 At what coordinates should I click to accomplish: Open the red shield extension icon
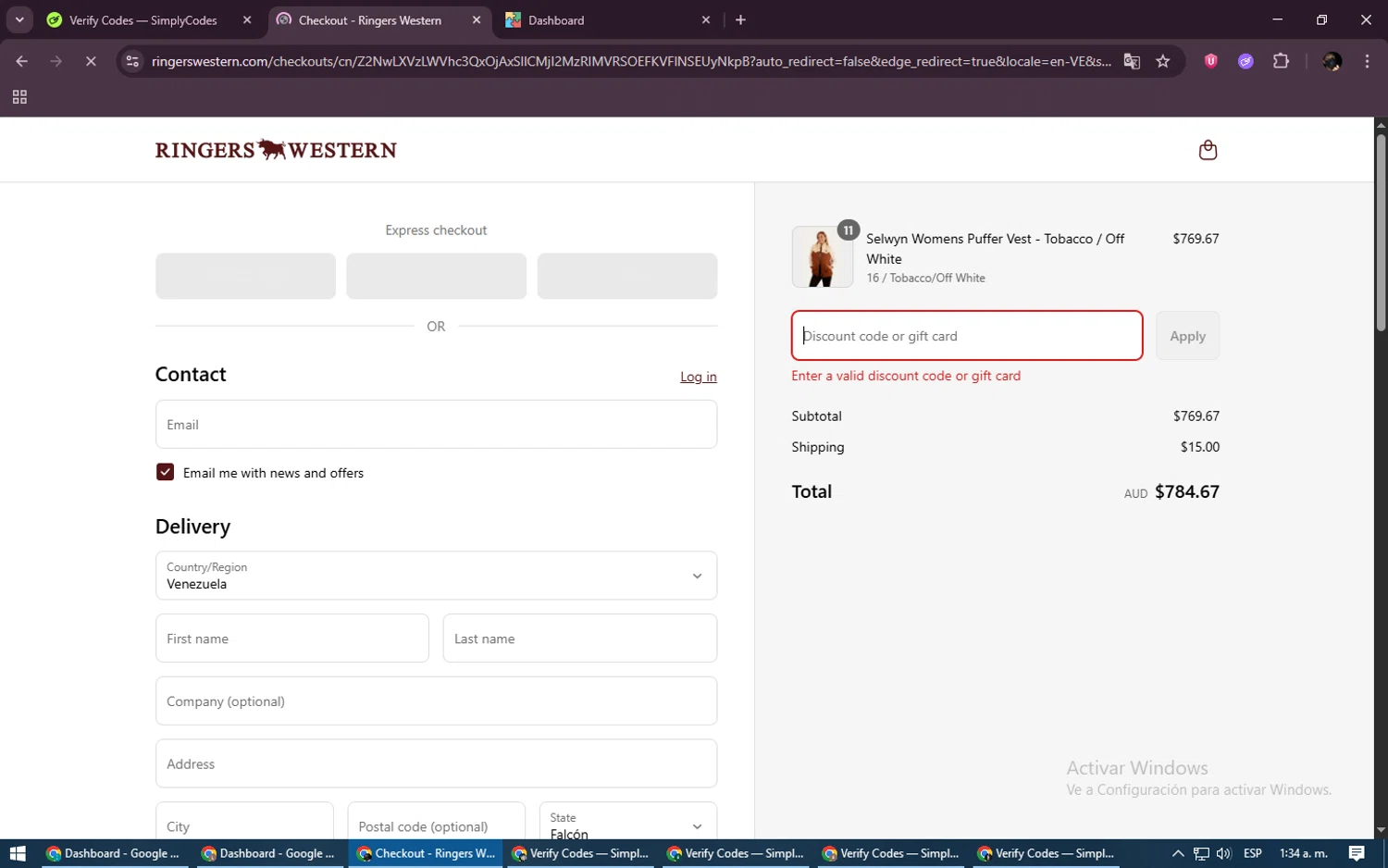(1210, 61)
